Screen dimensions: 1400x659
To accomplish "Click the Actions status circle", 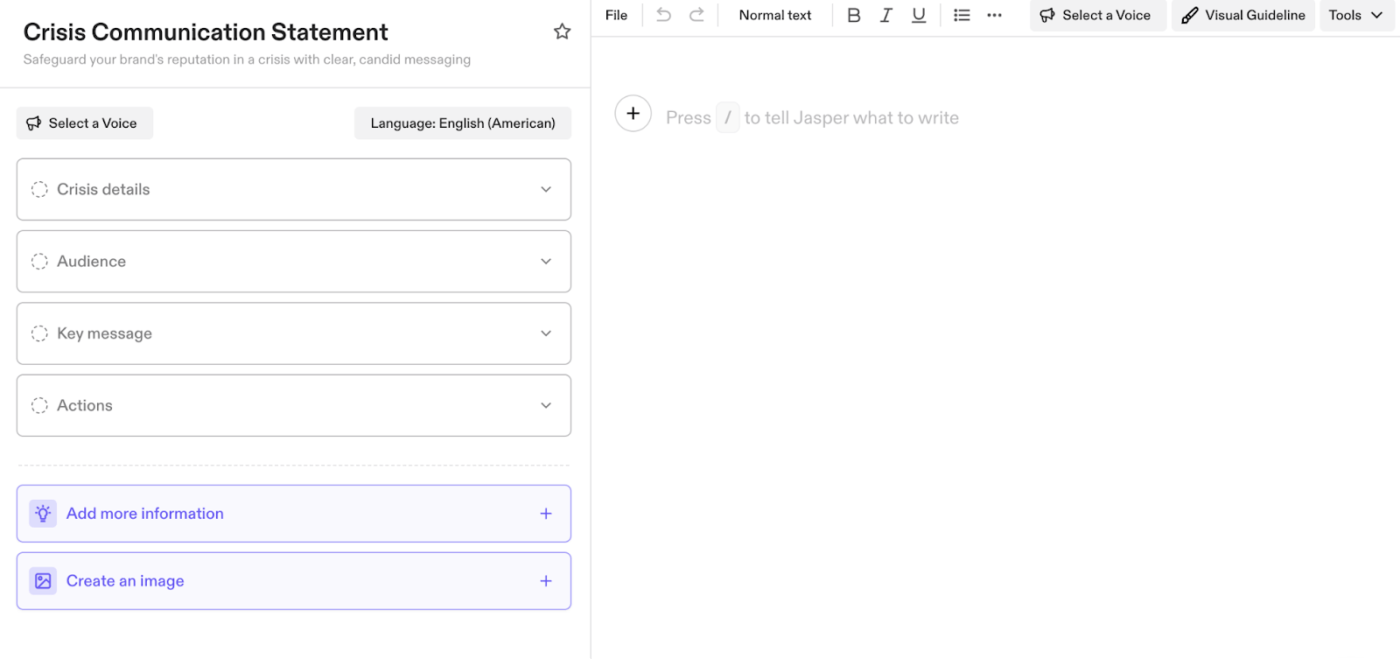I will coord(39,405).
